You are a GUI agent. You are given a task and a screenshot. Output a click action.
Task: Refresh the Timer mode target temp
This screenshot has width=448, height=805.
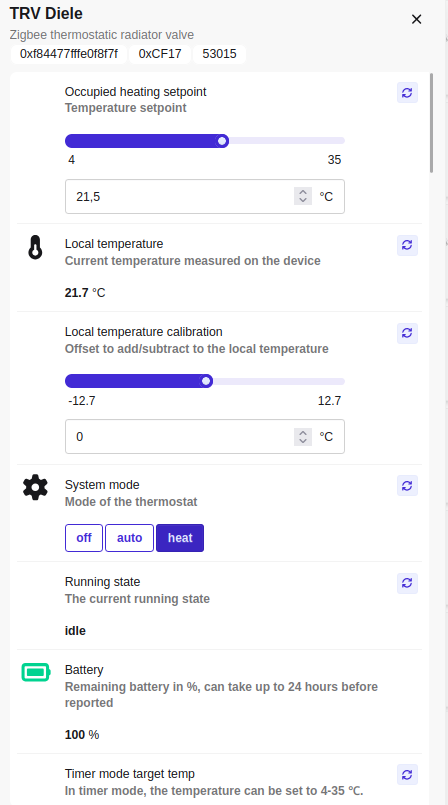[x=407, y=775]
